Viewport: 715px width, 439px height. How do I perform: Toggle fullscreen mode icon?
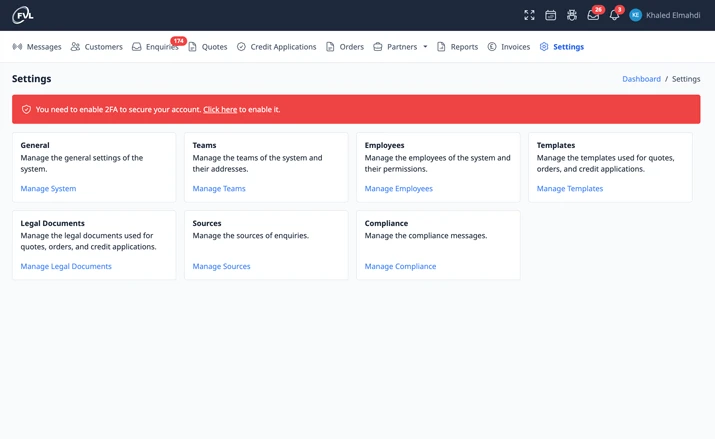(529, 15)
